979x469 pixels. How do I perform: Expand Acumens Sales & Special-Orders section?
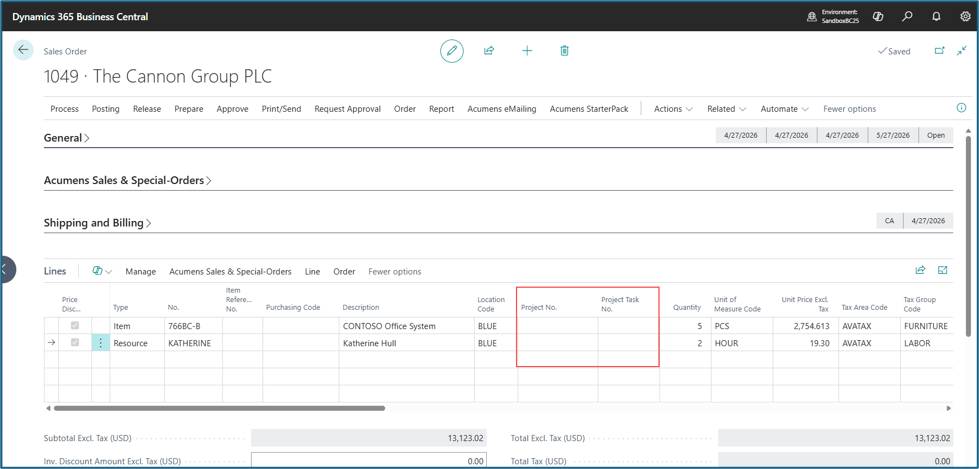[127, 180]
